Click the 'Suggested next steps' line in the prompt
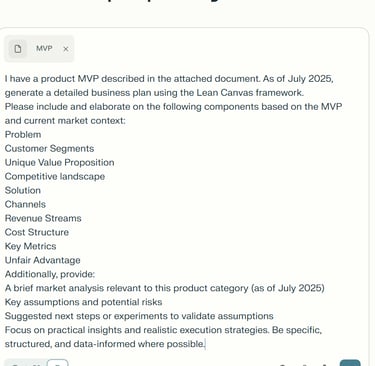The image size is (375, 366). pos(139,316)
